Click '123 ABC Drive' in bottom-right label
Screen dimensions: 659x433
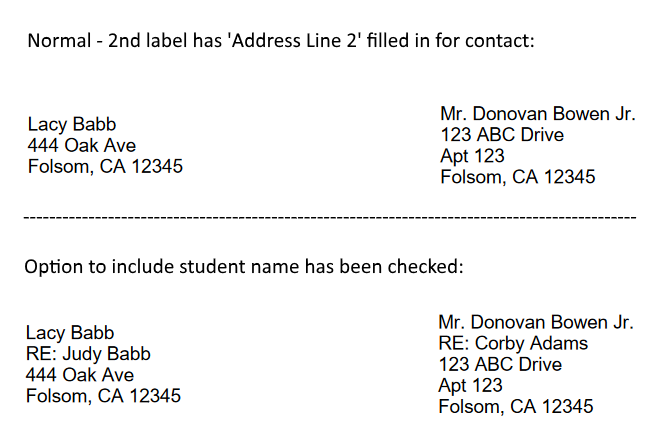tap(500, 364)
